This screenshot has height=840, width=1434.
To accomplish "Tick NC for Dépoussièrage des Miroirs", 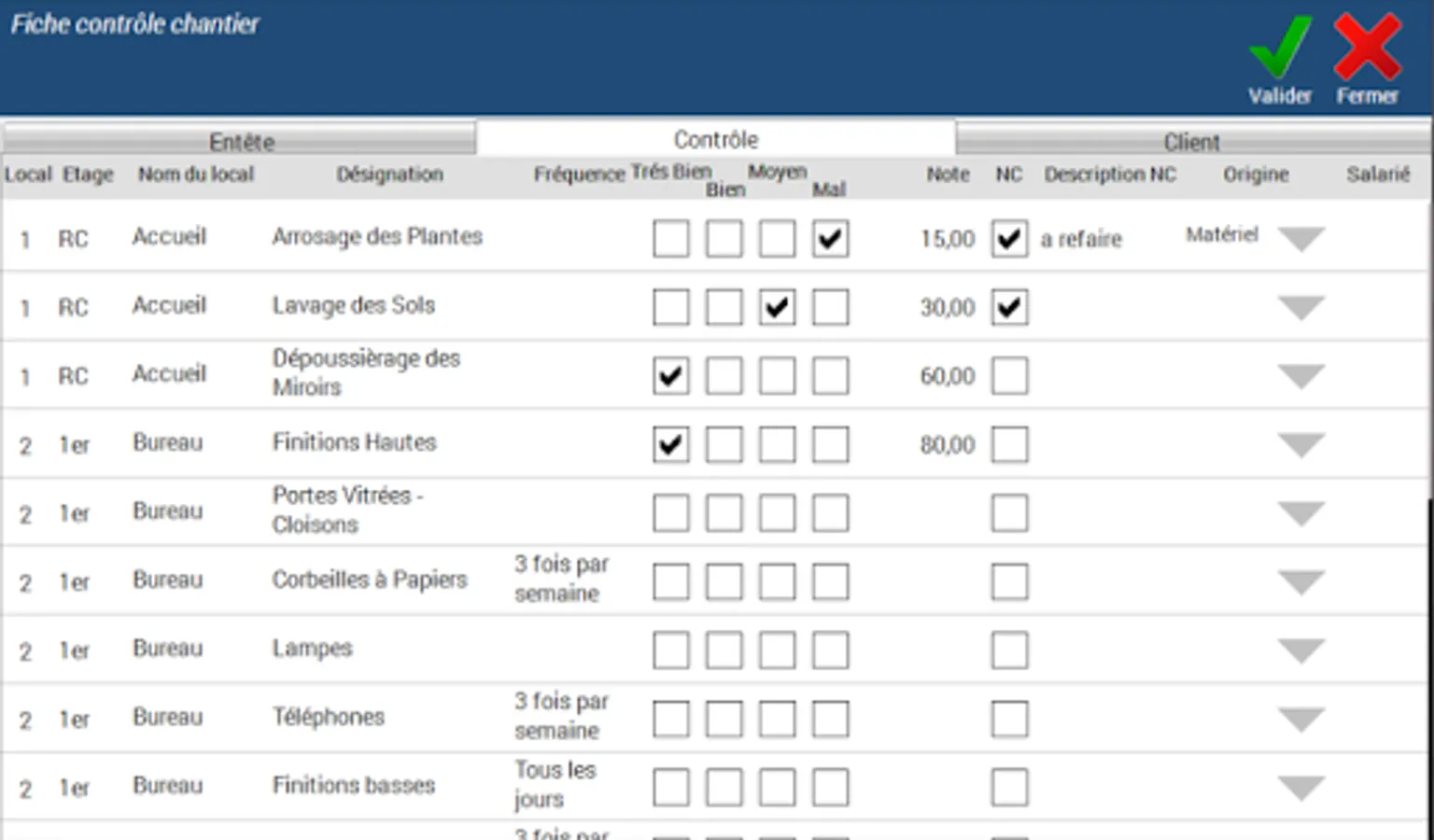I will [1009, 376].
